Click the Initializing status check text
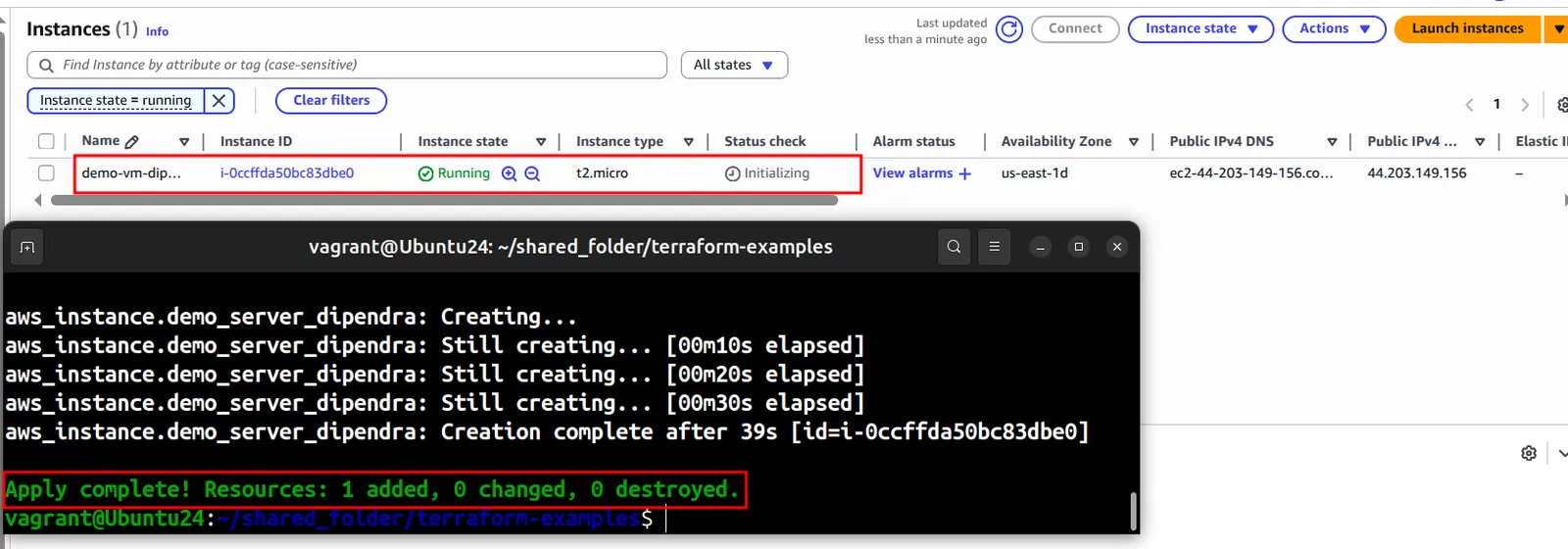1568x549 pixels. 776,174
